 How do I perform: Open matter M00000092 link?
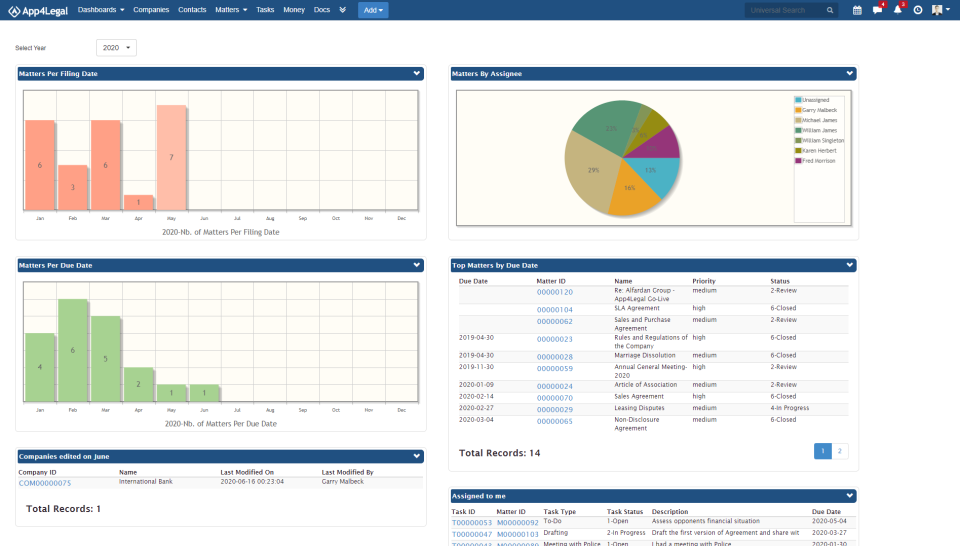pyautogui.click(x=517, y=523)
